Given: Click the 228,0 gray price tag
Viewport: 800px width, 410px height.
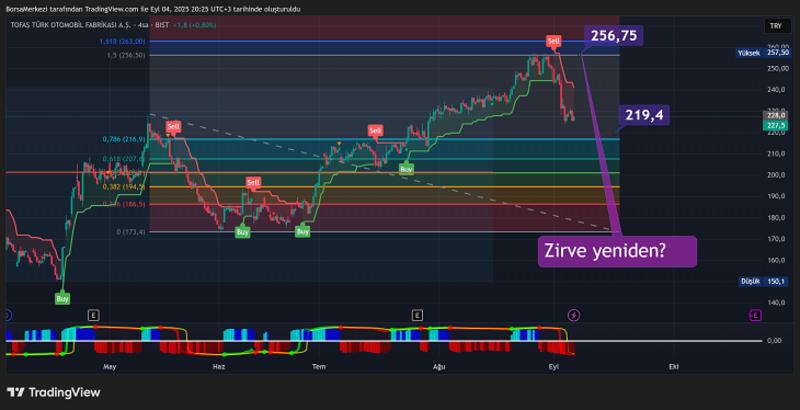Looking at the screenshot, I should [x=776, y=116].
